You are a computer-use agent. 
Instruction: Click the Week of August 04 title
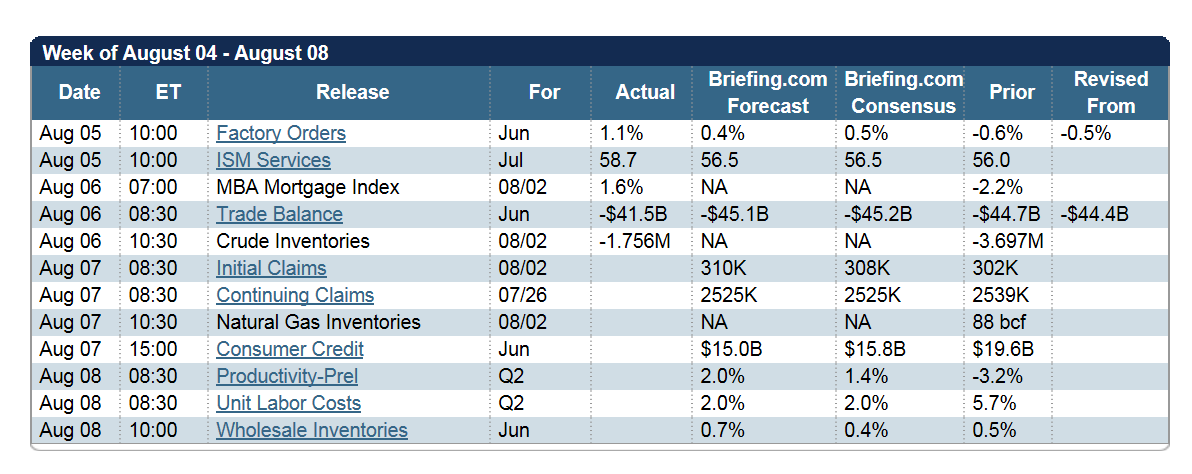tap(185, 53)
